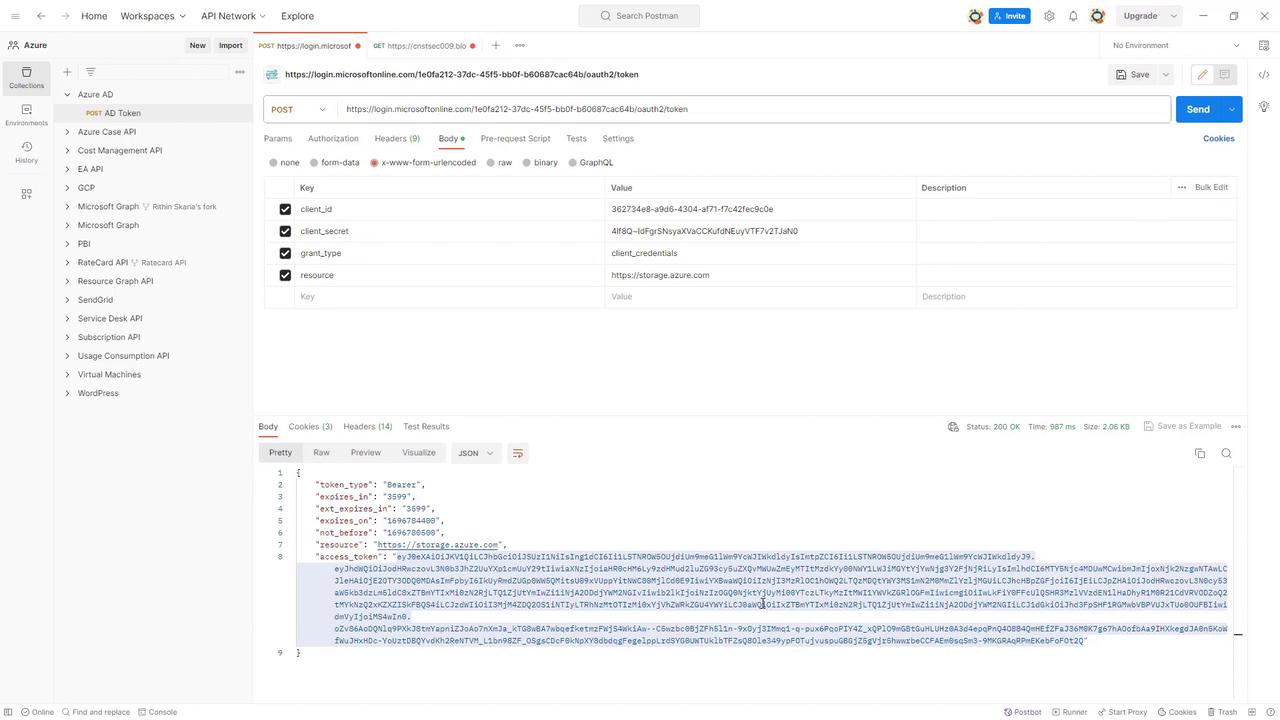Open Postbot in status bar

(1022, 713)
